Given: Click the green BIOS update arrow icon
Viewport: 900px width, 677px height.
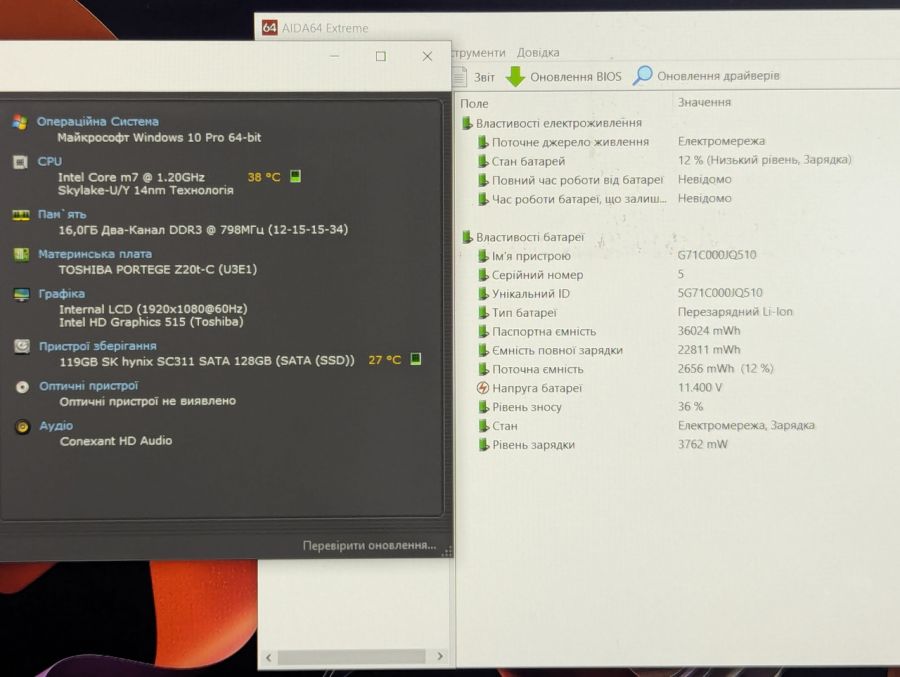Looking at the screenshot, I should pyautogui.click(x=515, y=76).
